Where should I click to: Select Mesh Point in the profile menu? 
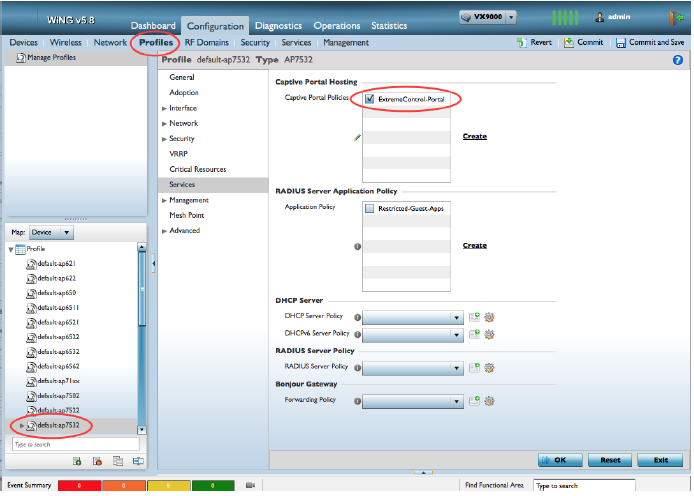[187, 215]
